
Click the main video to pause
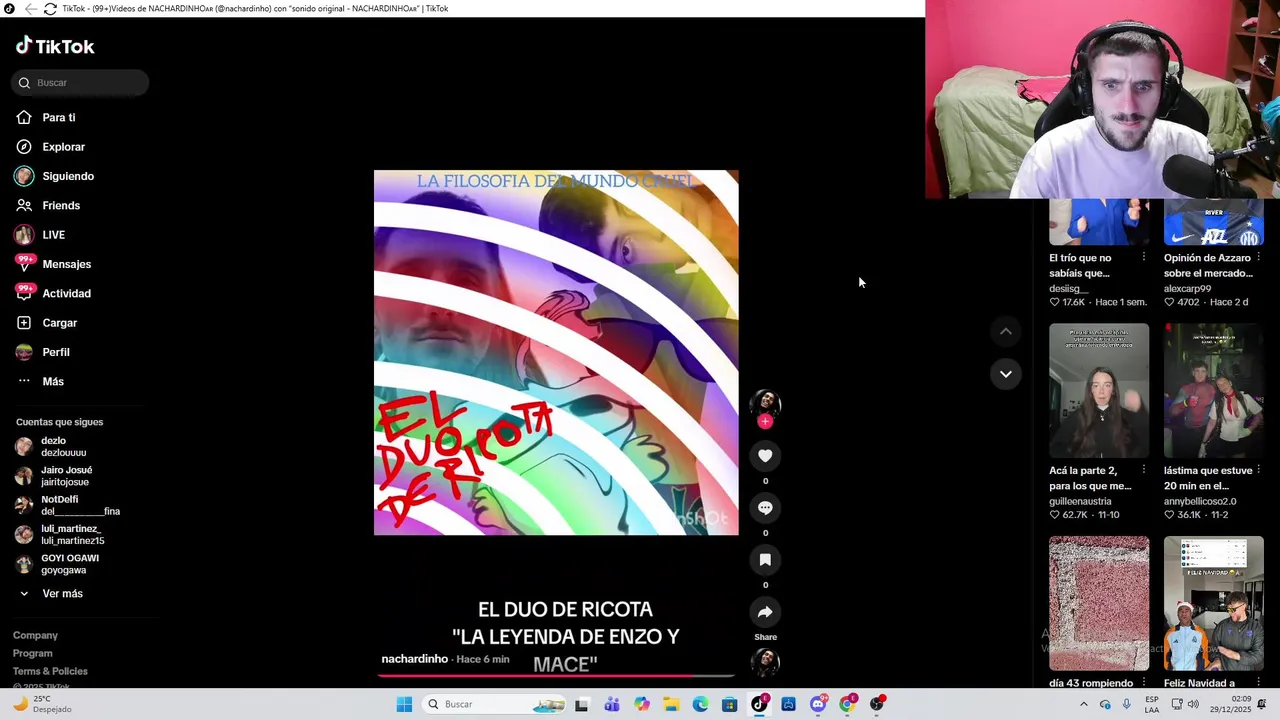556,352
